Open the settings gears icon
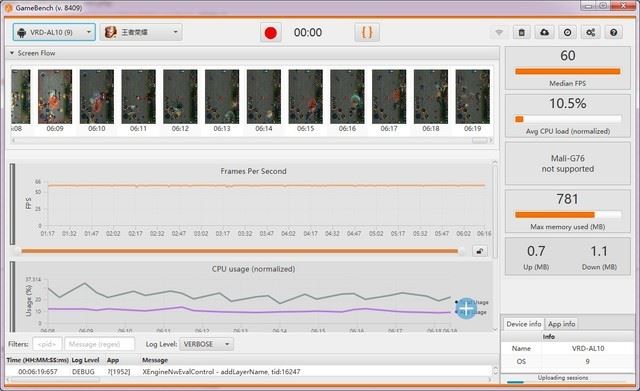 (x=590, y=33)
